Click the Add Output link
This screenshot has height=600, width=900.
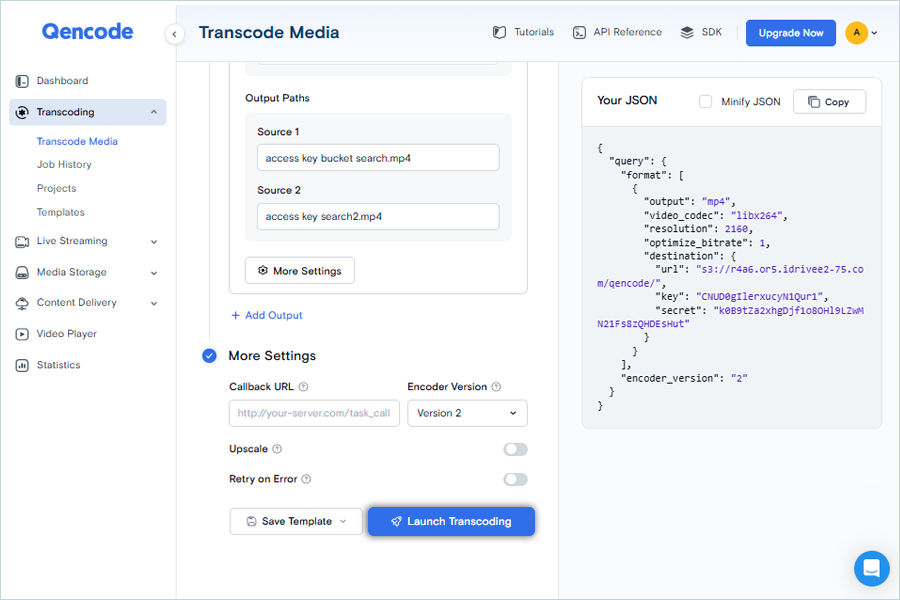(267, 315)
